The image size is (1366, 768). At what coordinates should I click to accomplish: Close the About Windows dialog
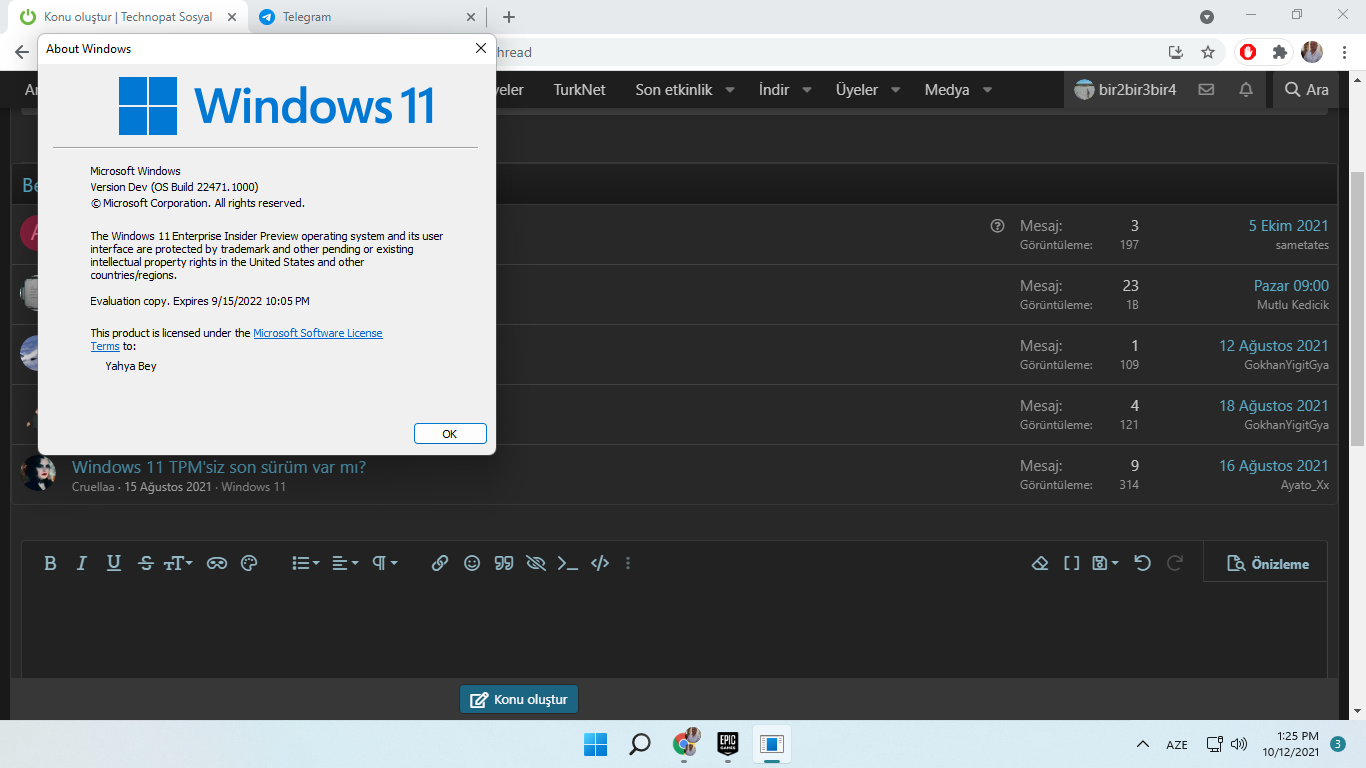click(481, 48)
